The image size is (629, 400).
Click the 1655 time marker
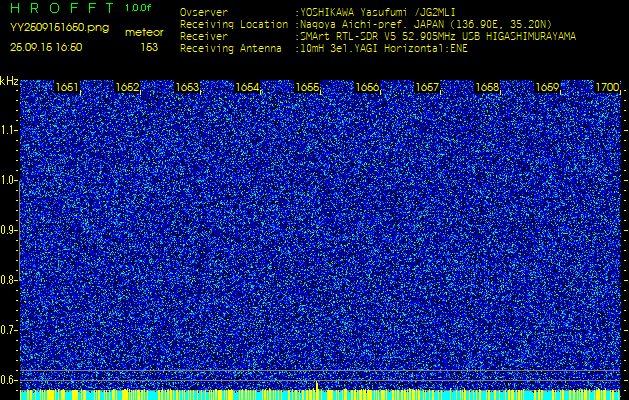pyautogui.click(x=307, y=87)
